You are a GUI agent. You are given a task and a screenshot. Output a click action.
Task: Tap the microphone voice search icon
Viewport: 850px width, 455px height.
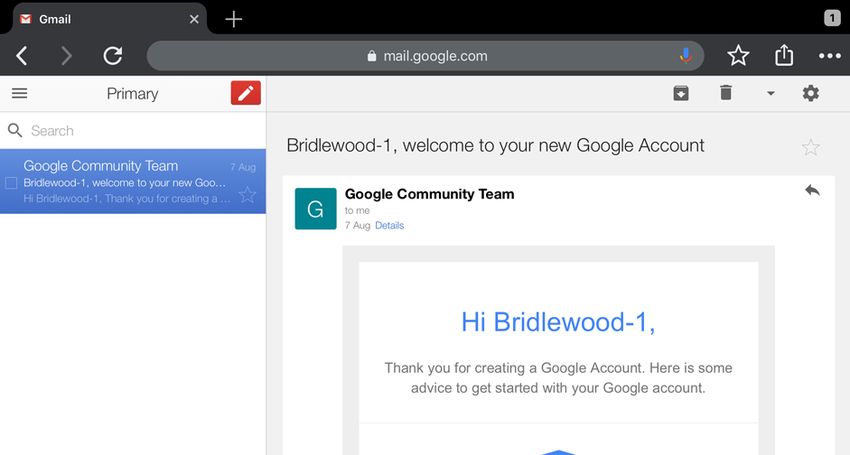[x=686, y=55]
